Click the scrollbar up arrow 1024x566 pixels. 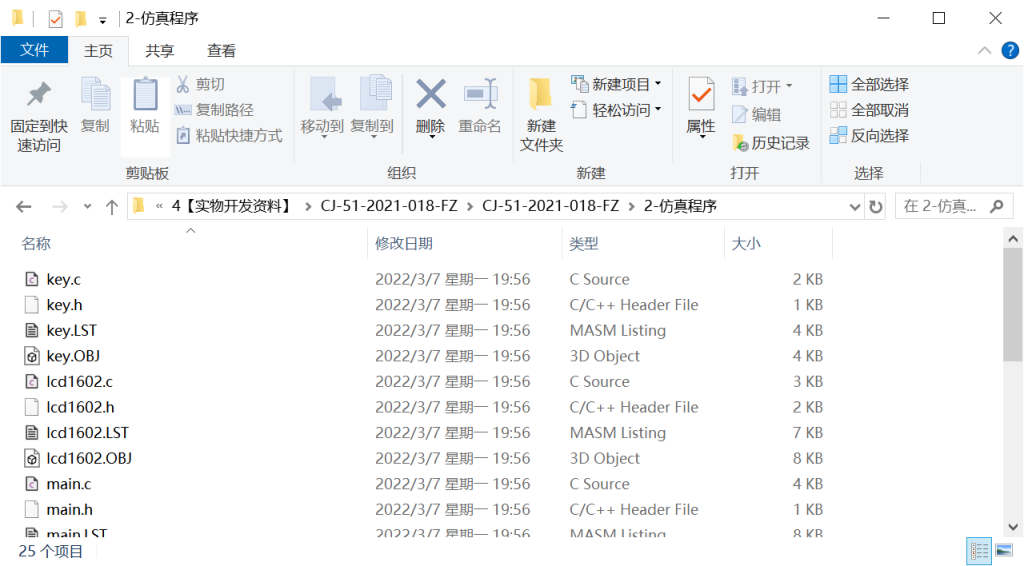click(1013, 239)
